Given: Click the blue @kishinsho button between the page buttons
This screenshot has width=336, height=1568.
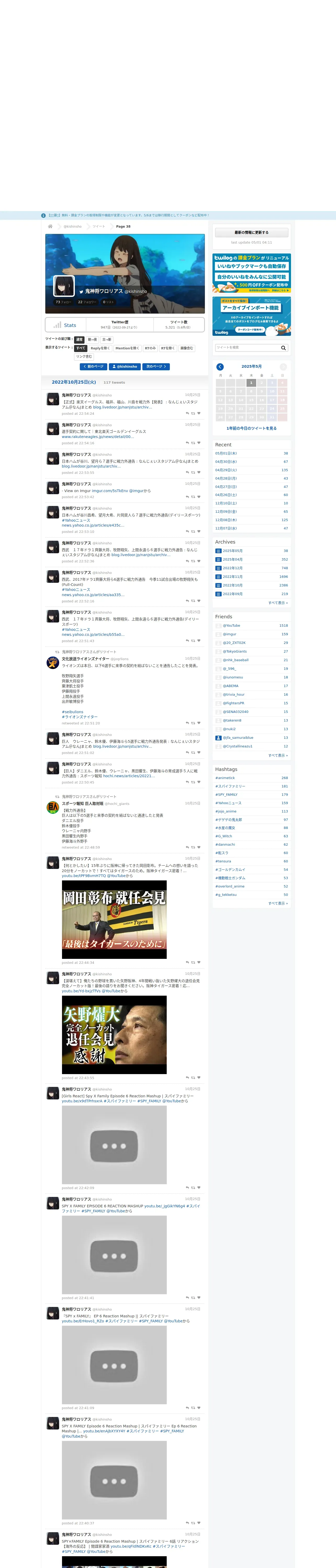Looking at the screenshot, I should pyautogui.click(x=125, y=366).
